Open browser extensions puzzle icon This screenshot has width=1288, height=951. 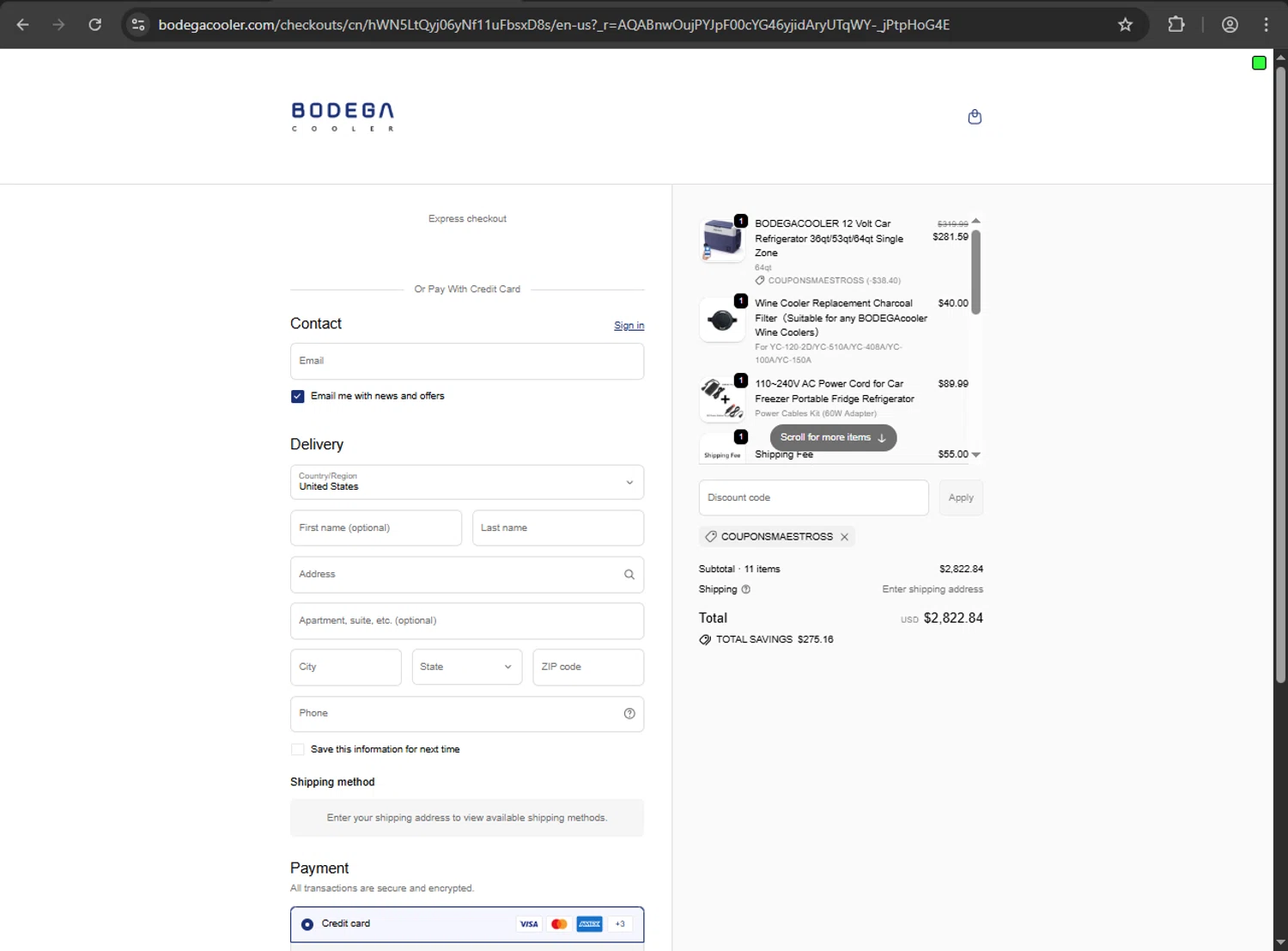[x=1176, y=25]
